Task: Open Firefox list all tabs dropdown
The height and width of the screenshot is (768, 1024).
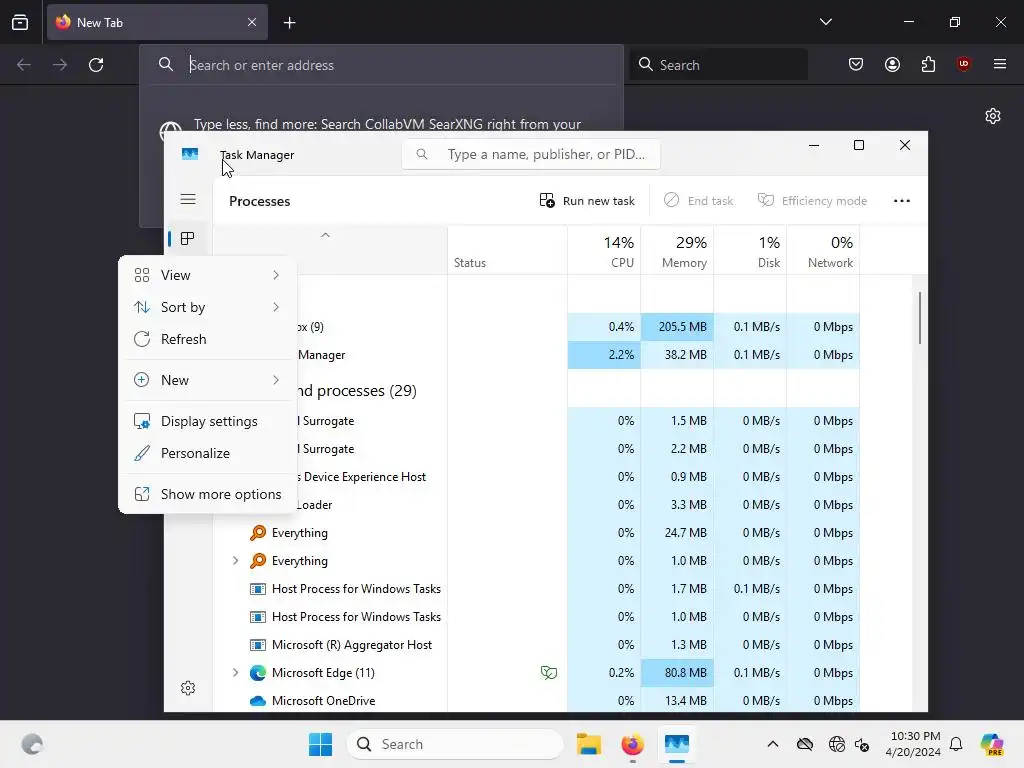Action: click(825, 22)
